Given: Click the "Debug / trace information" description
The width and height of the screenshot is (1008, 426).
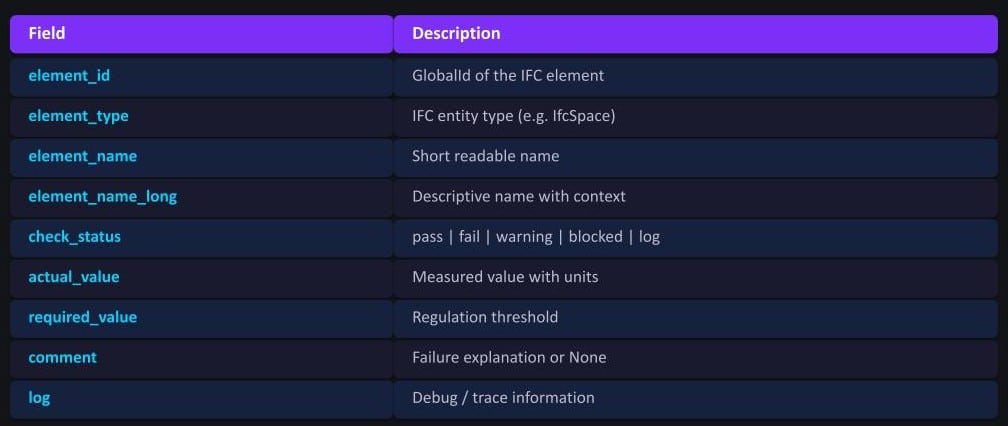Looking at the screenshot, I should 503,397.
